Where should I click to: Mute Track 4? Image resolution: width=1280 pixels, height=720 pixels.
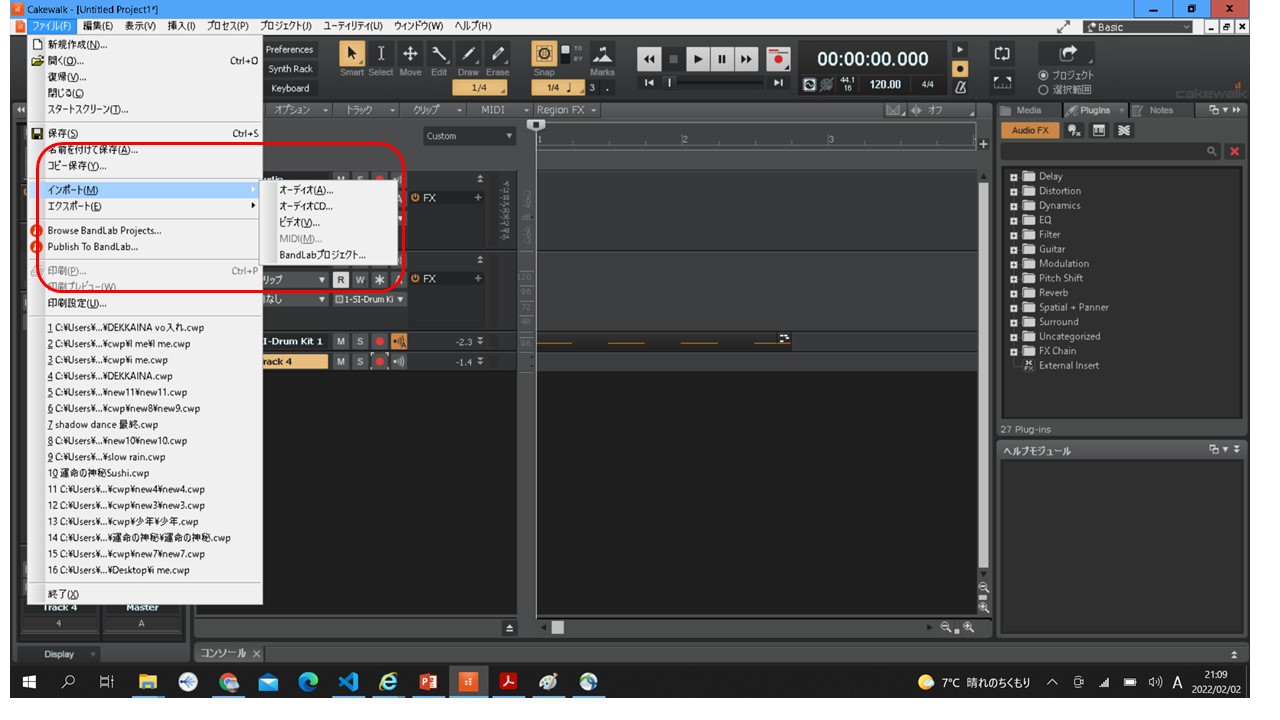pyautogui.click(x=340, y=361)
